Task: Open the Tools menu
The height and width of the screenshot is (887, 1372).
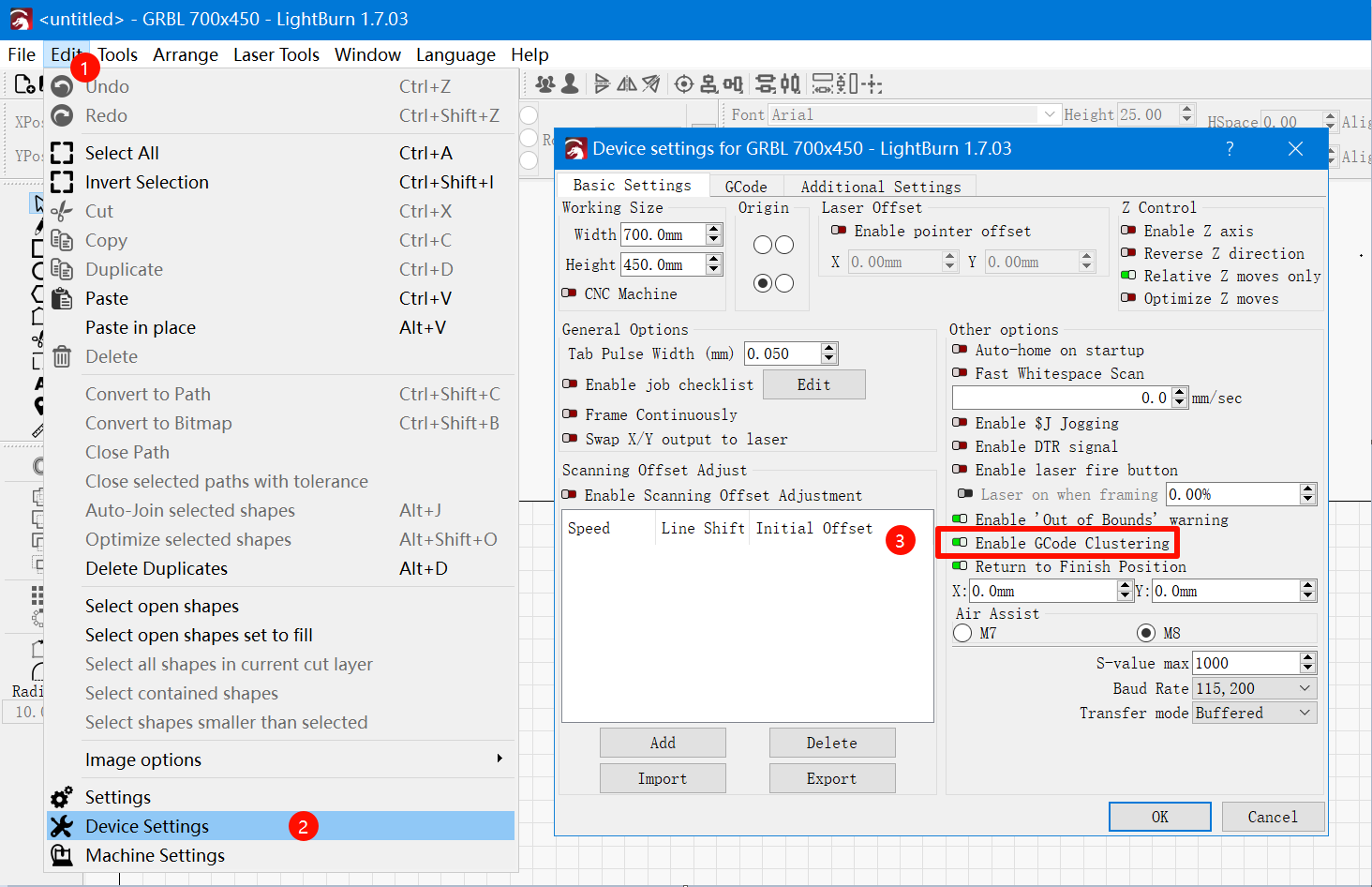Action: [x=117, y=55]
